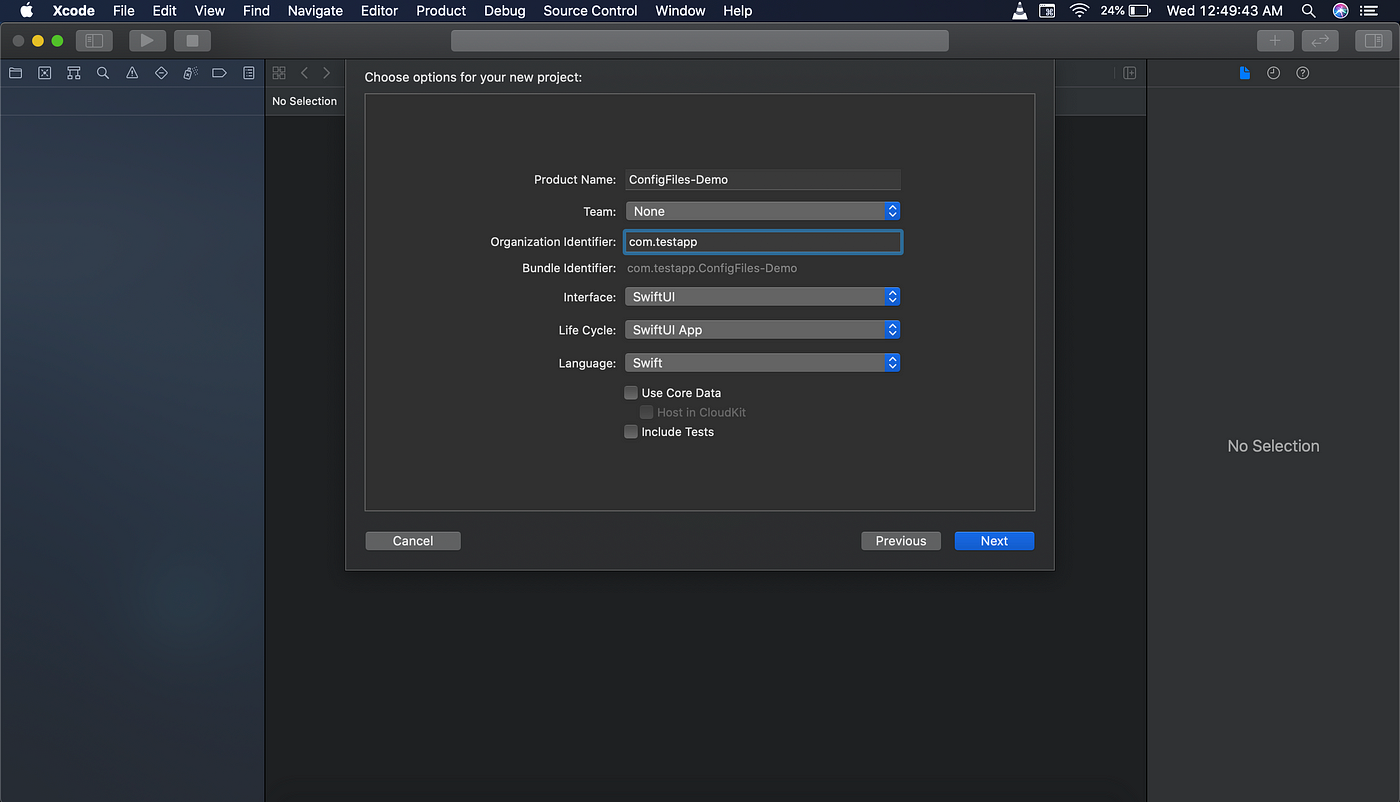Toggle the navigator sidebar toolbar button
Screen dimensions: 1400x802
point(94,41)
